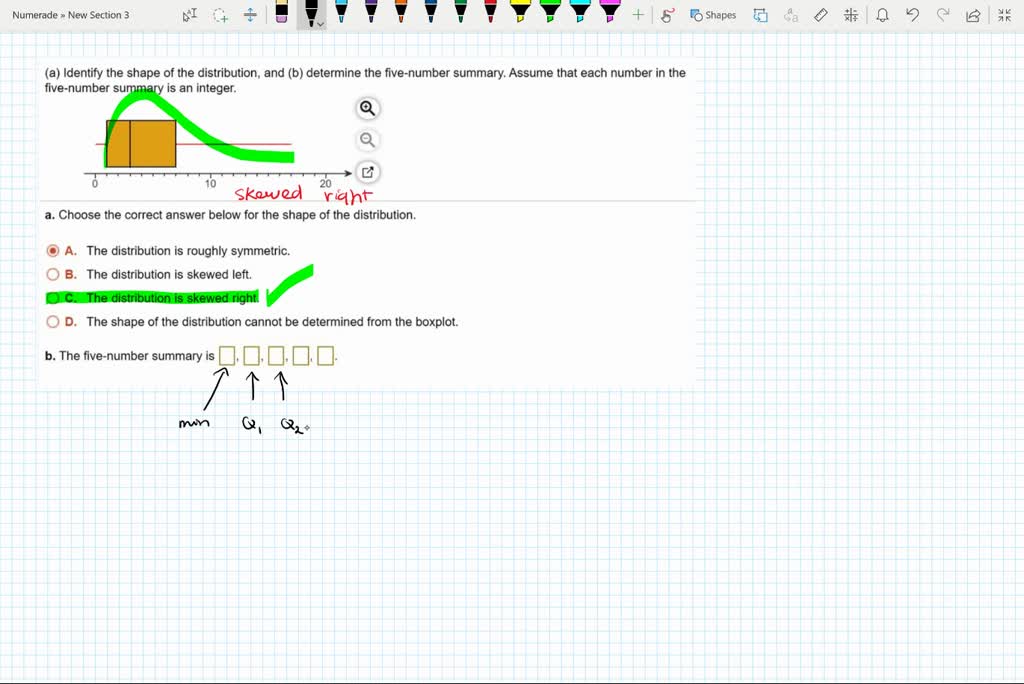1024x684 pixels.
Task: Click the first five-number summary box
Action: 227,355
